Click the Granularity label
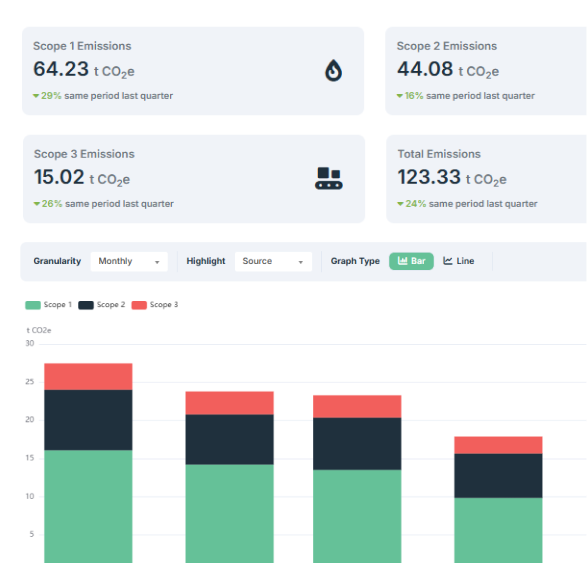 (x=57, y=261)
